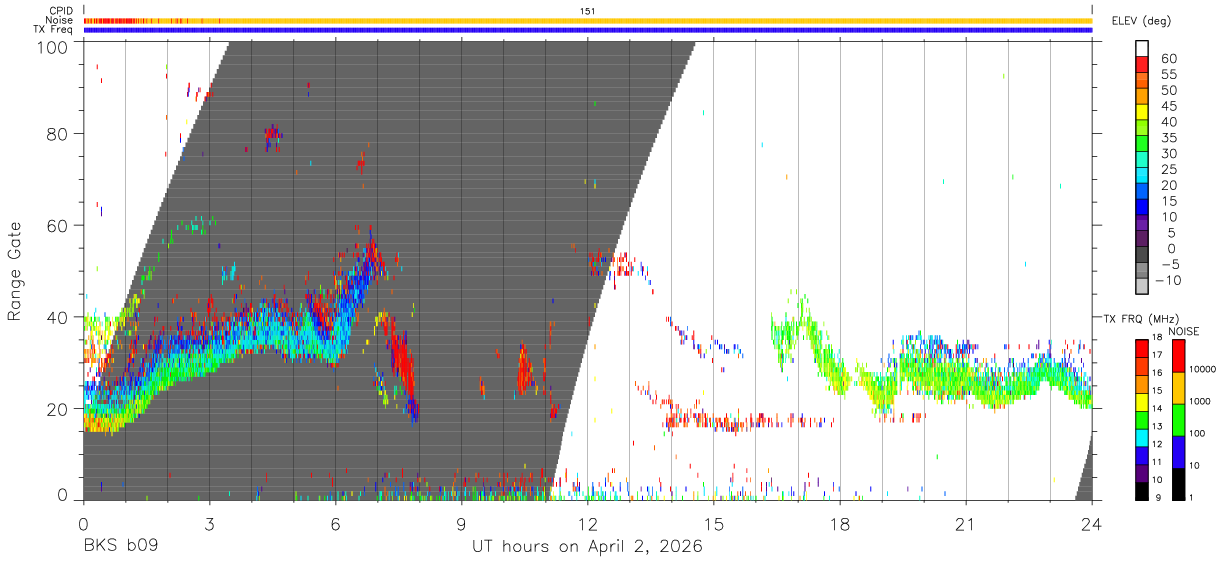Click the '80' tick on Range Gate axis

[58, 134]
